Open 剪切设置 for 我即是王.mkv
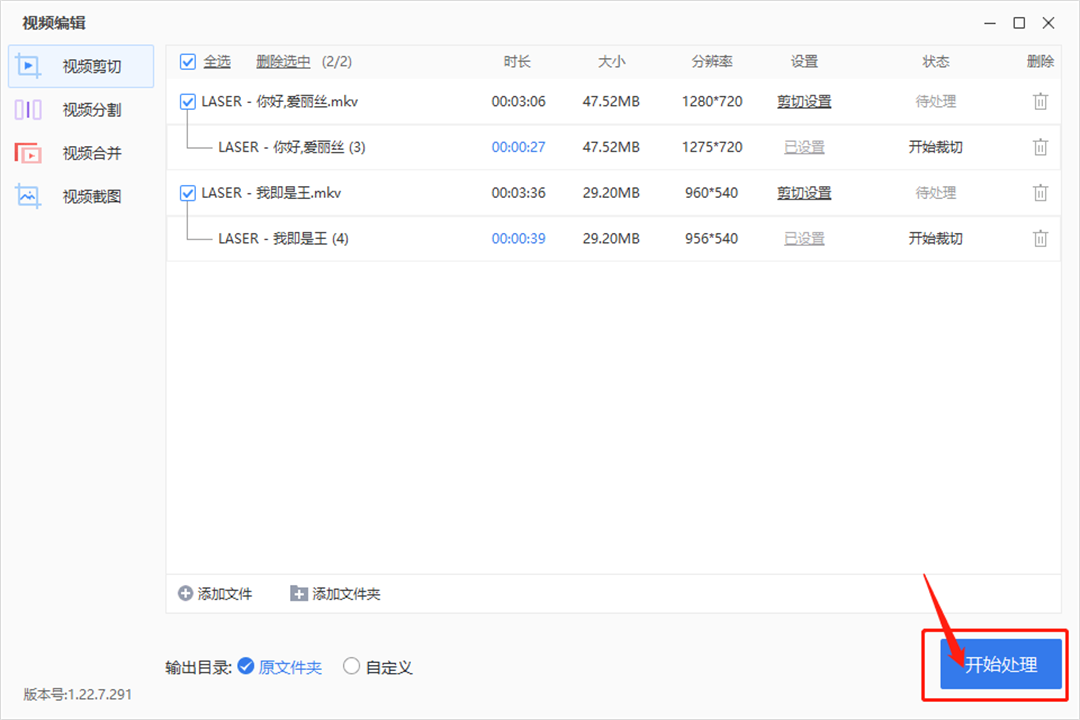The image size is (1080, 720). 804,194
